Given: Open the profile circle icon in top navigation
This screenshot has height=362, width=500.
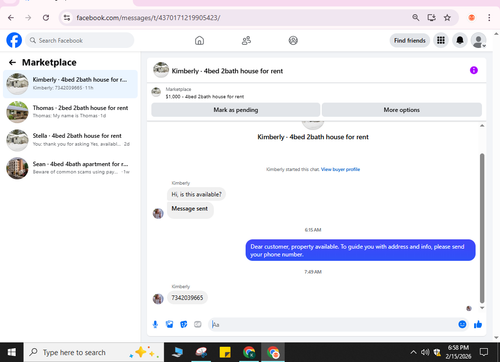Looking at the screenshot, I should [293, 41].
